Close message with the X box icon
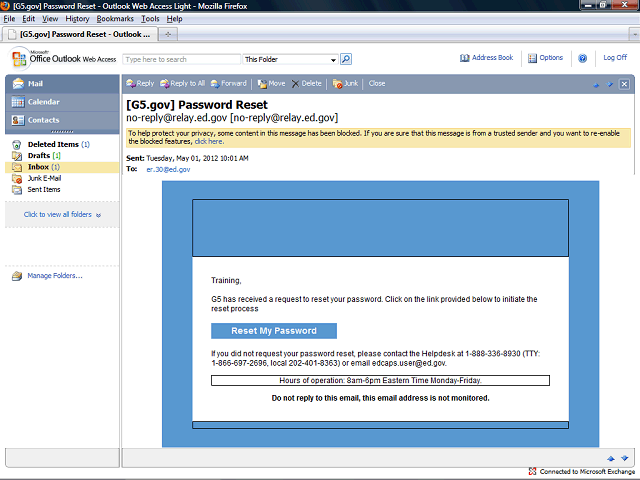The width and height of the screenshot is (640, 480). [624, 84]
